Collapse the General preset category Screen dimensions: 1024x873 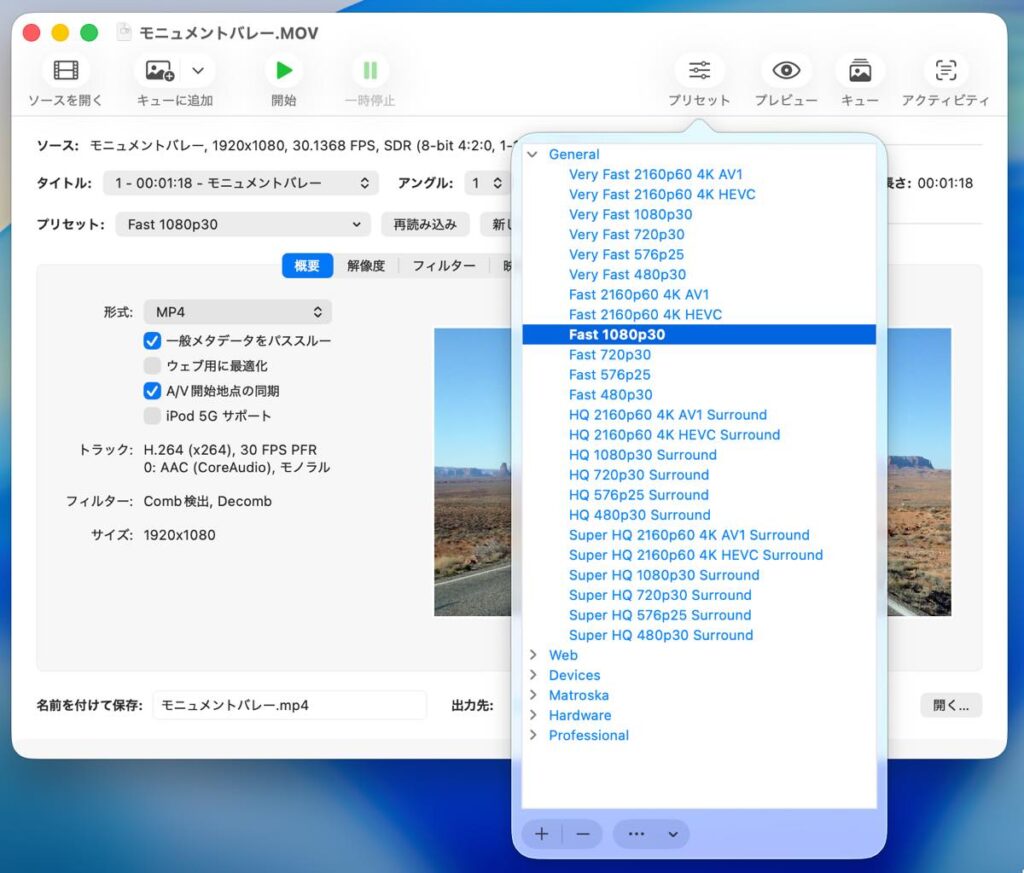[533, 154]
